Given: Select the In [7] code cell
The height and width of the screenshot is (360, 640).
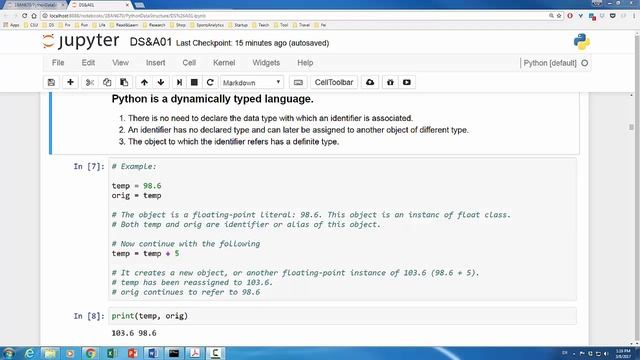Looking at the screenshot, I should pos(342,229).
